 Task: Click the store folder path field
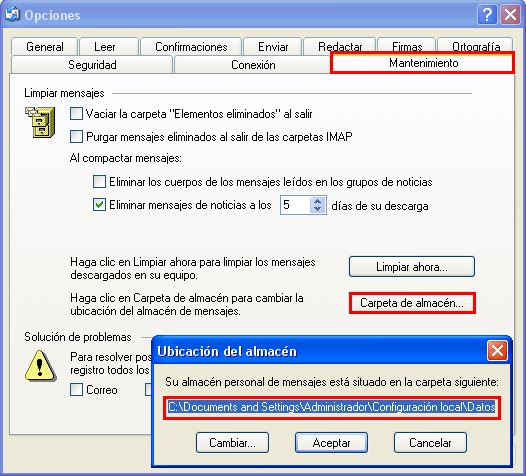click(332, 407)
